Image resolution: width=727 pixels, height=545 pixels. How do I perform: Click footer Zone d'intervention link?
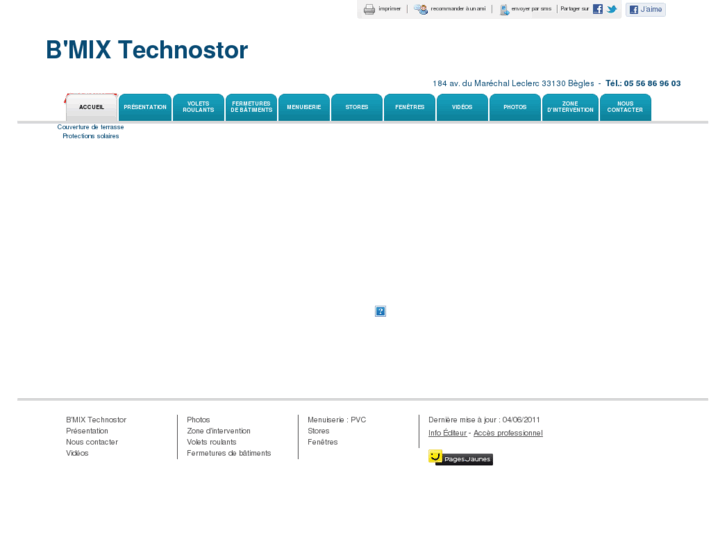tap(218, 431)
